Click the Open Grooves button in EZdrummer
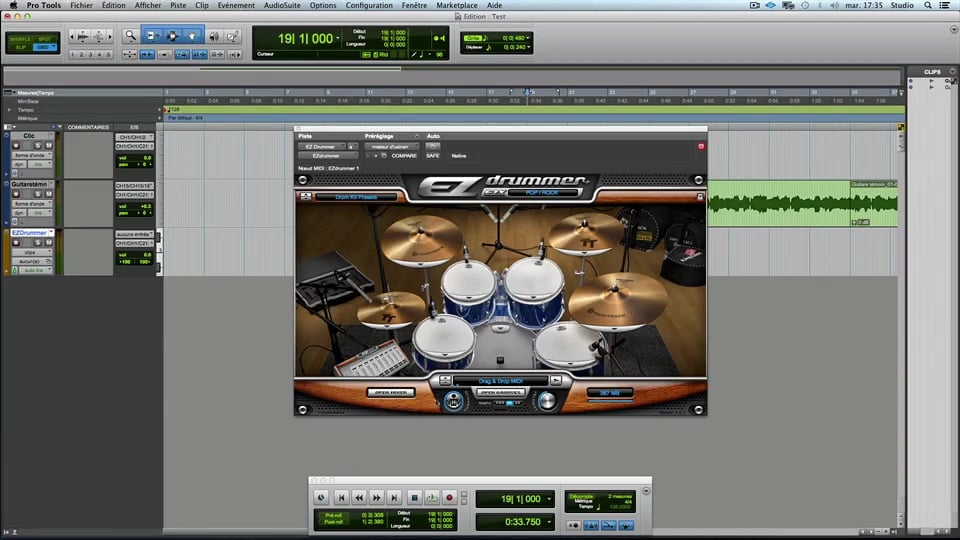960x540 pixels. (x=500, y=392)
